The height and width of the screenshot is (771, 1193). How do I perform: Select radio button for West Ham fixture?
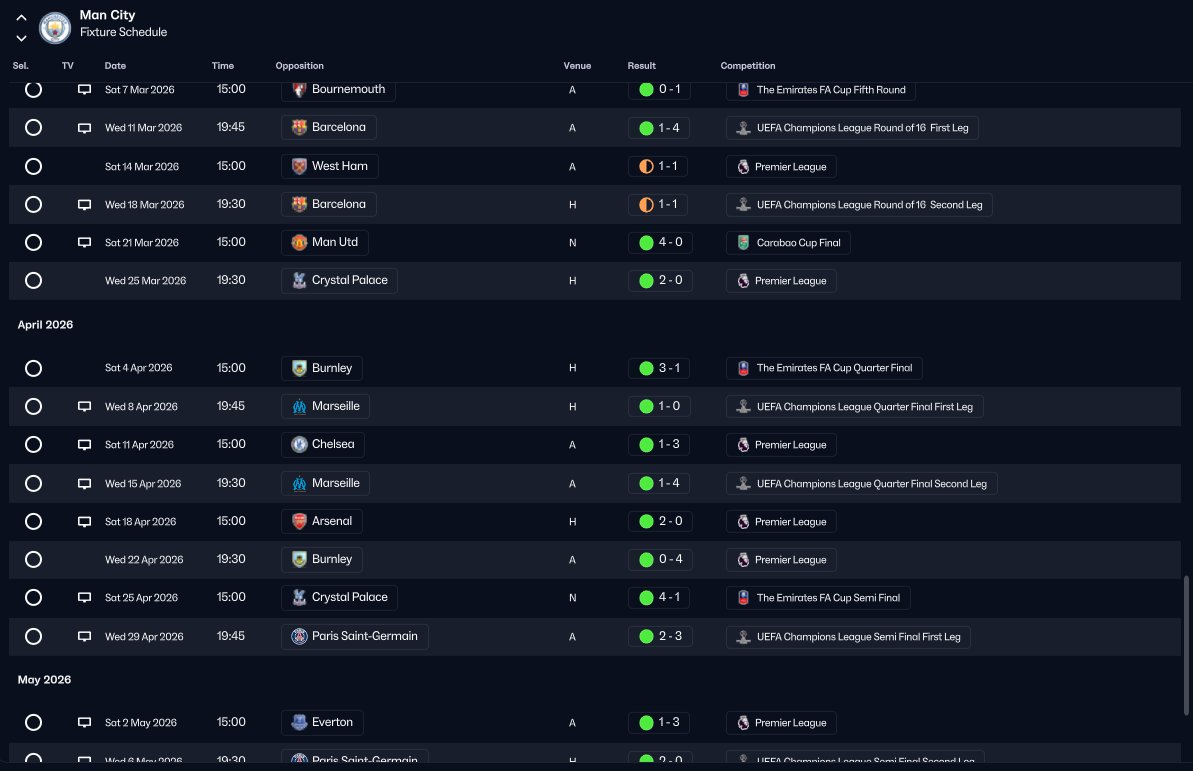[33, 166]
